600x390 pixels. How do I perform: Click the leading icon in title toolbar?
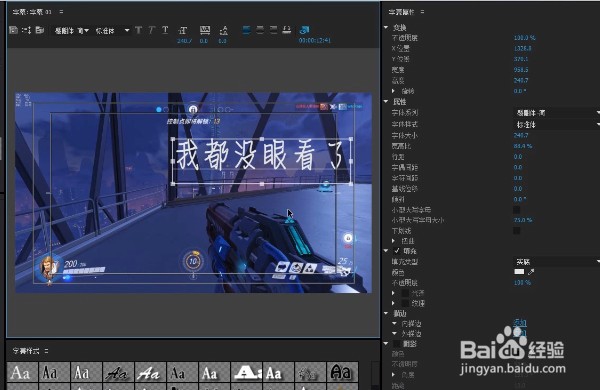tap(223, 30)
